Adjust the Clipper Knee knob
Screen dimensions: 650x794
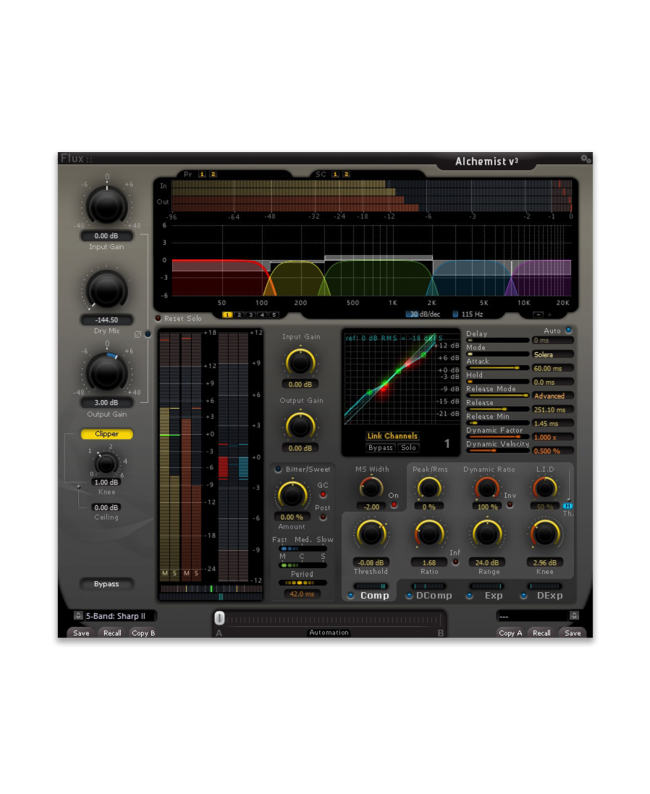pyautogui.click(x=106, y=463)
